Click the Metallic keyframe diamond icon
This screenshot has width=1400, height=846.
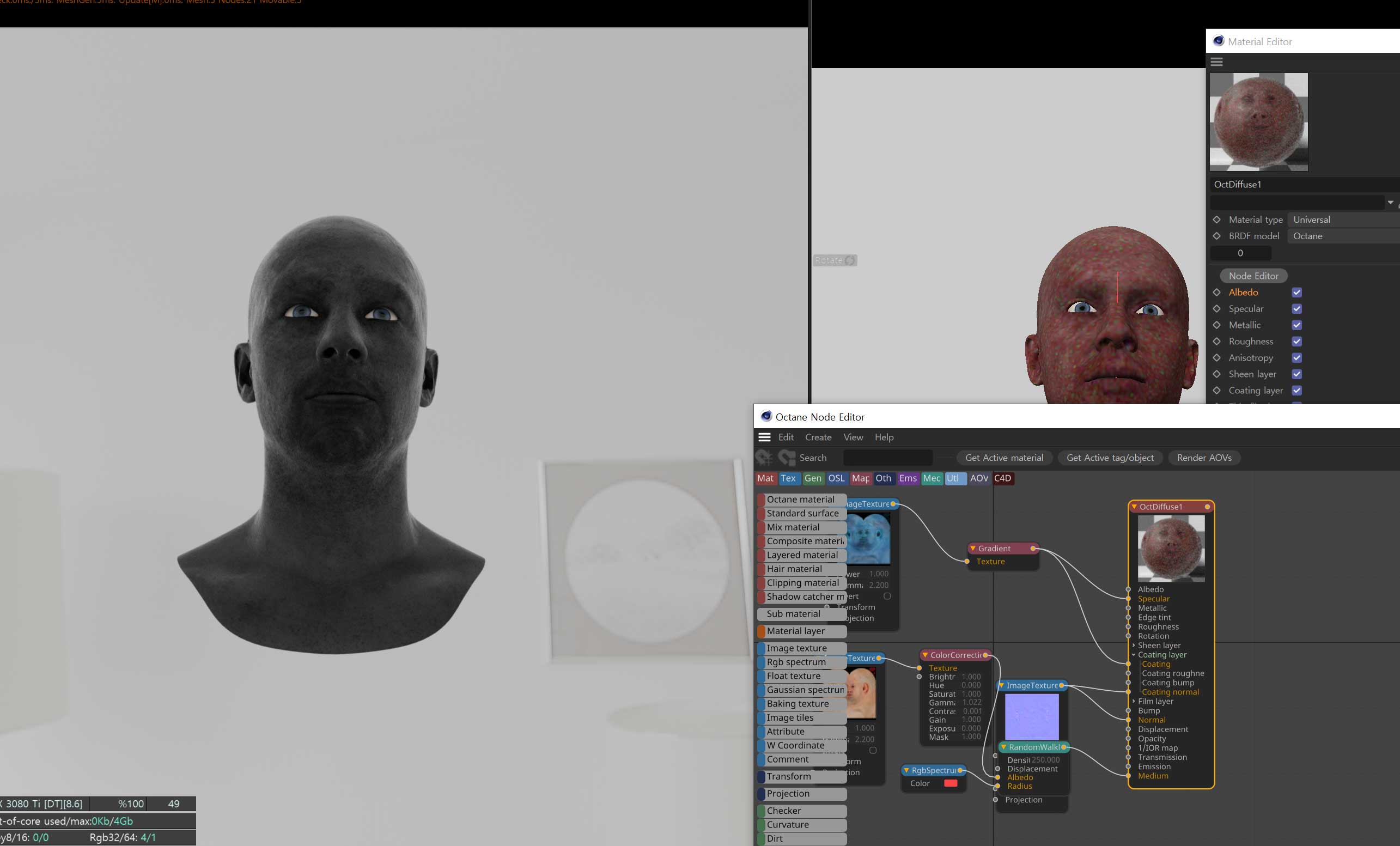pos(1216,325)
